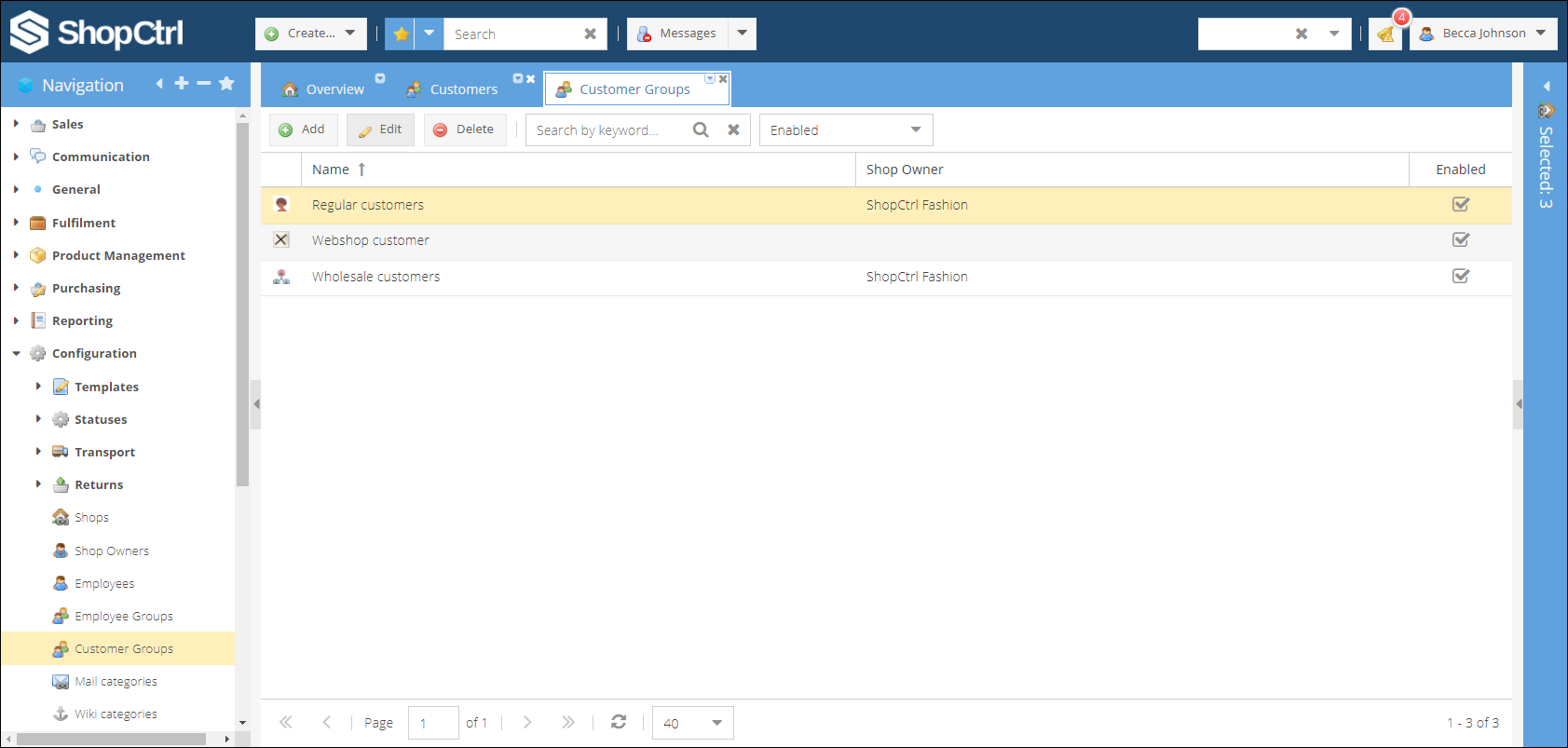Open the Create dropdown

click(311, 34)
